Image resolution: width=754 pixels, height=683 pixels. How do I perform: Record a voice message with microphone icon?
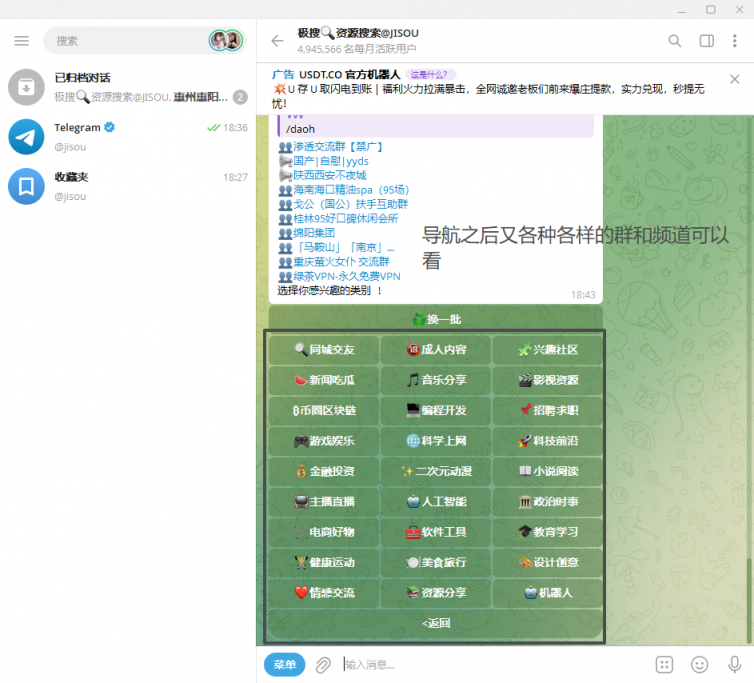734,665
